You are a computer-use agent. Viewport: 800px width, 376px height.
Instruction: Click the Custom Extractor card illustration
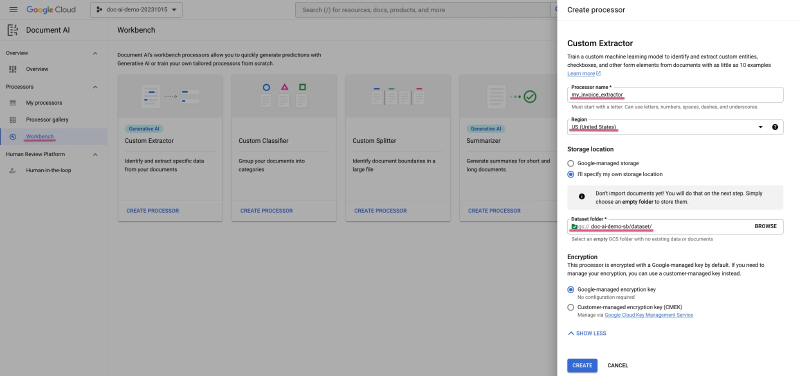[170, 96]
